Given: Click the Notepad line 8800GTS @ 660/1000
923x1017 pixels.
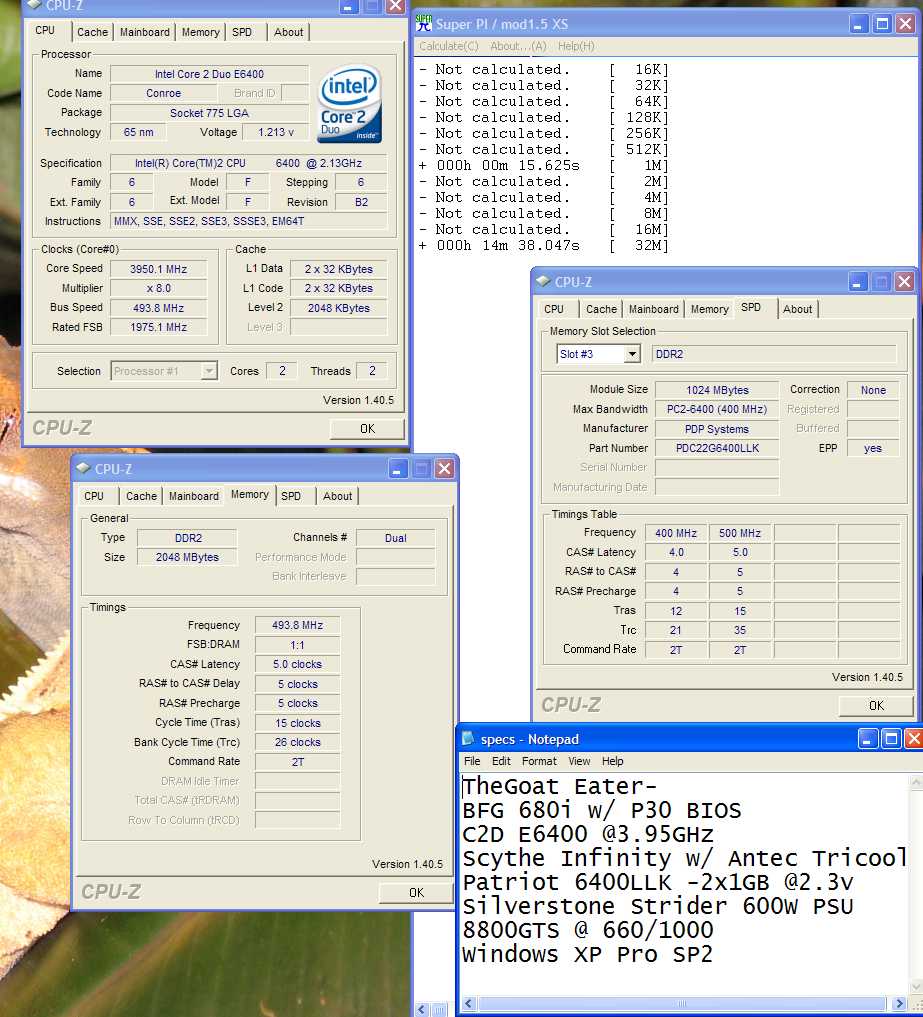Looking at the screenshot, I should [588, 930].
